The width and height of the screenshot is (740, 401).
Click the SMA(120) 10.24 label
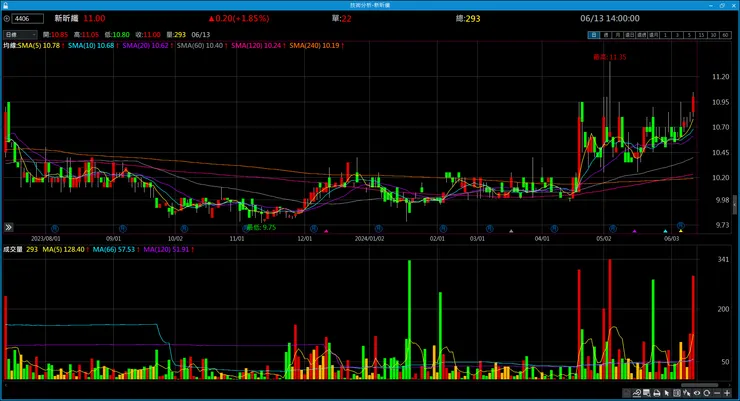coord(258,45)
